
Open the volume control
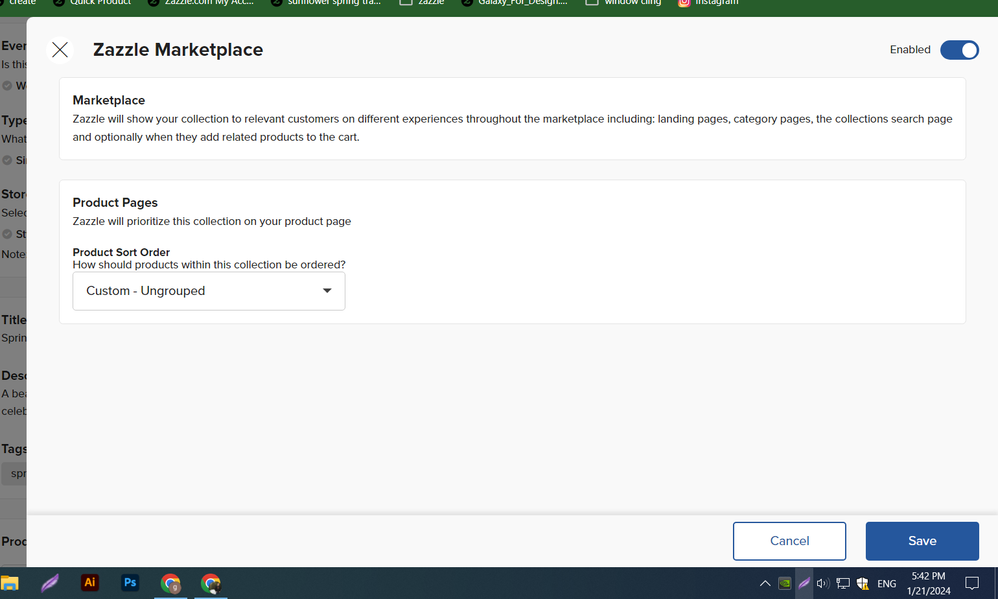[823, 583]
